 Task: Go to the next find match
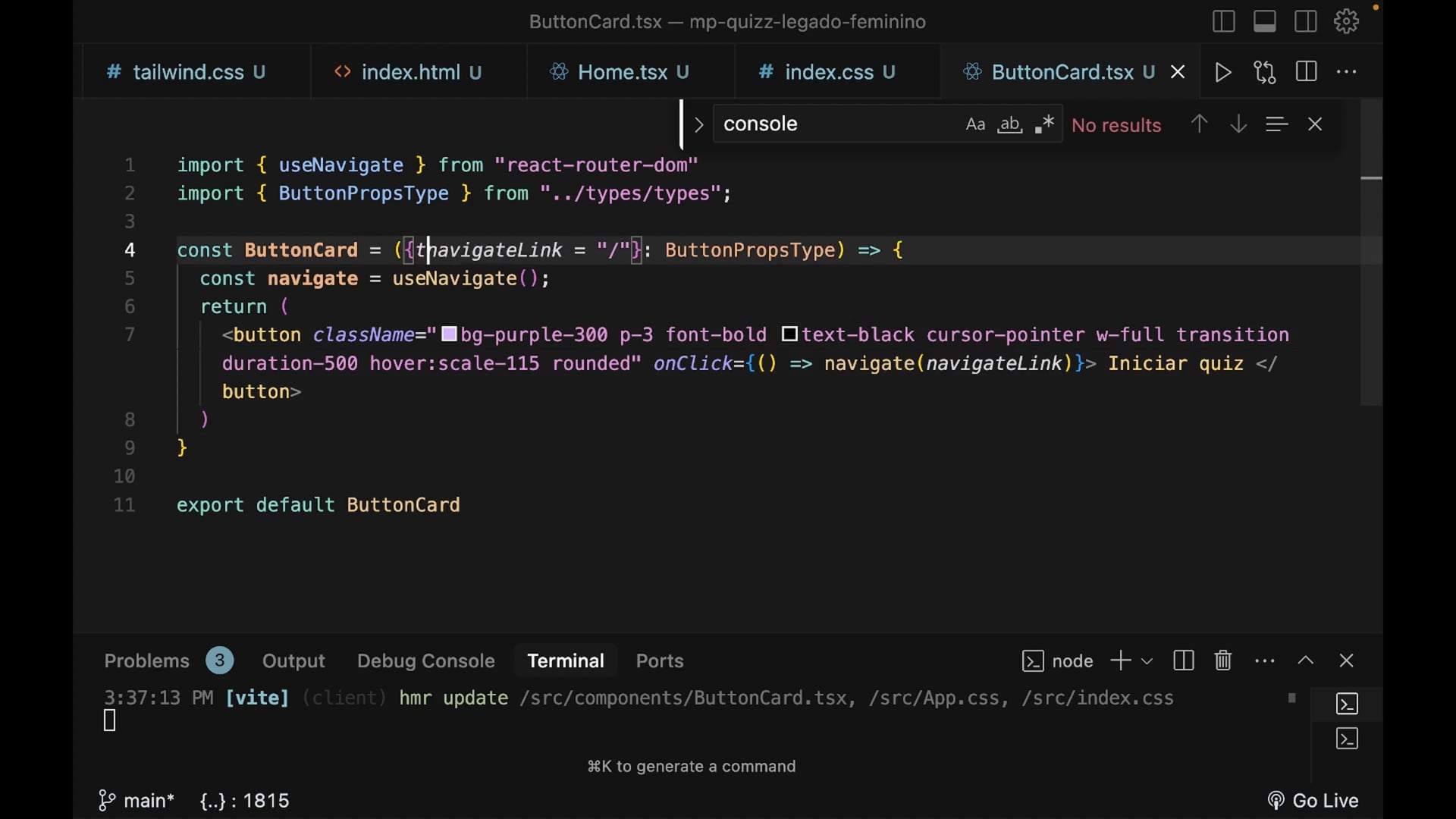coord(1238,124)
